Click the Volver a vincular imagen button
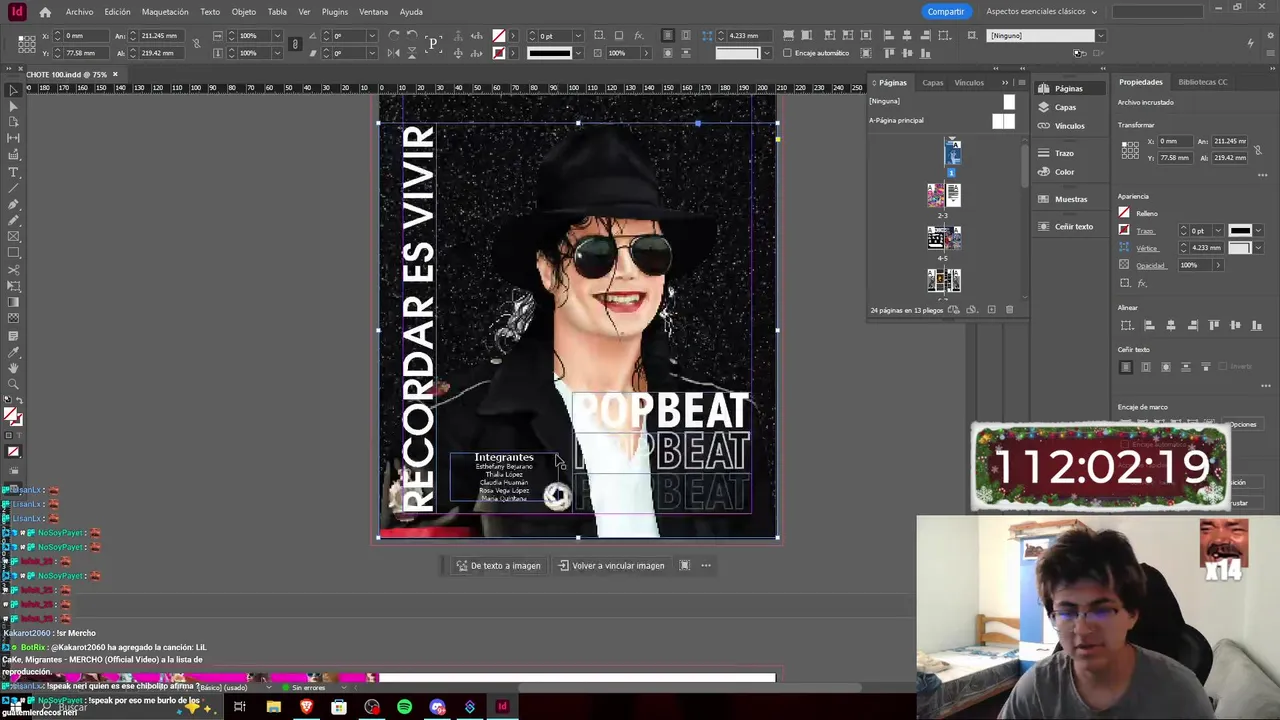 [x=611, y=566]
